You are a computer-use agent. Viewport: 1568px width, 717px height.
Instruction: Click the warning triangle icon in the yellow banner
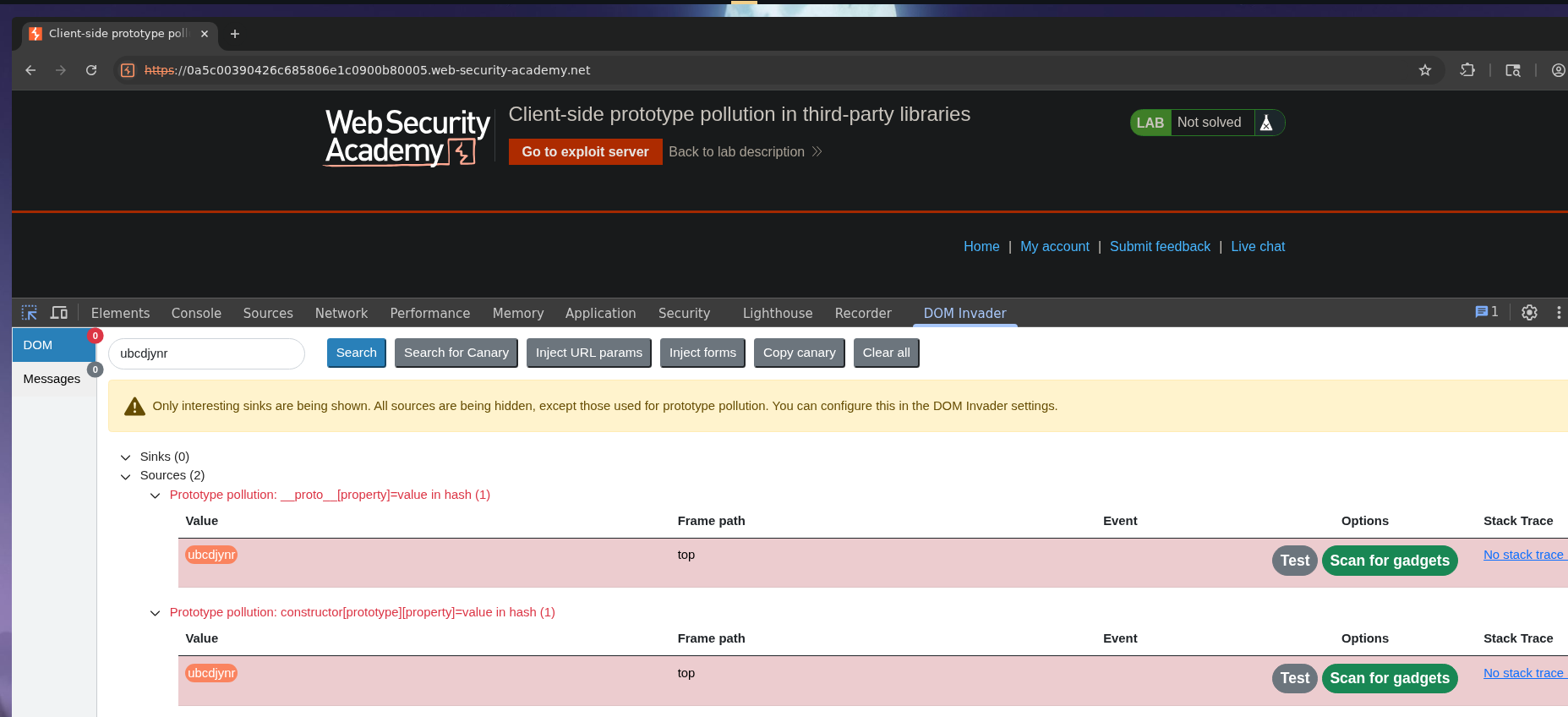pyautogui.click(x=134, y=407)
